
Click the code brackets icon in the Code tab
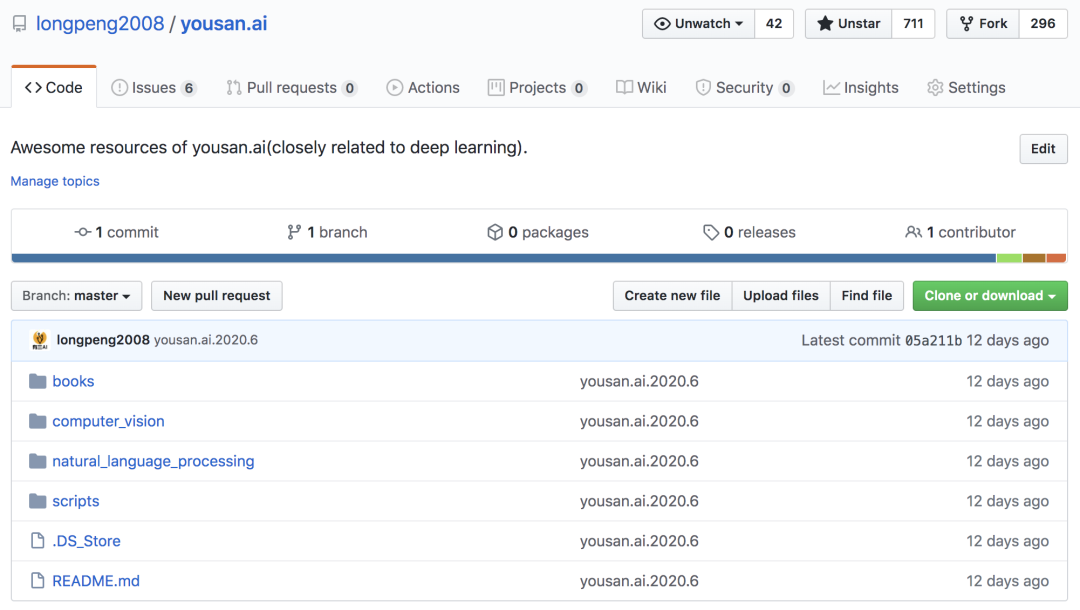33,87
